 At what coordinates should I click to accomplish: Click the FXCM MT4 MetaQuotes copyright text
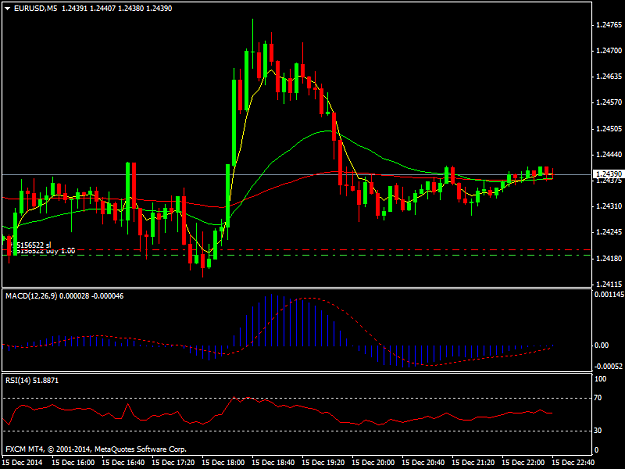(96, 449)
